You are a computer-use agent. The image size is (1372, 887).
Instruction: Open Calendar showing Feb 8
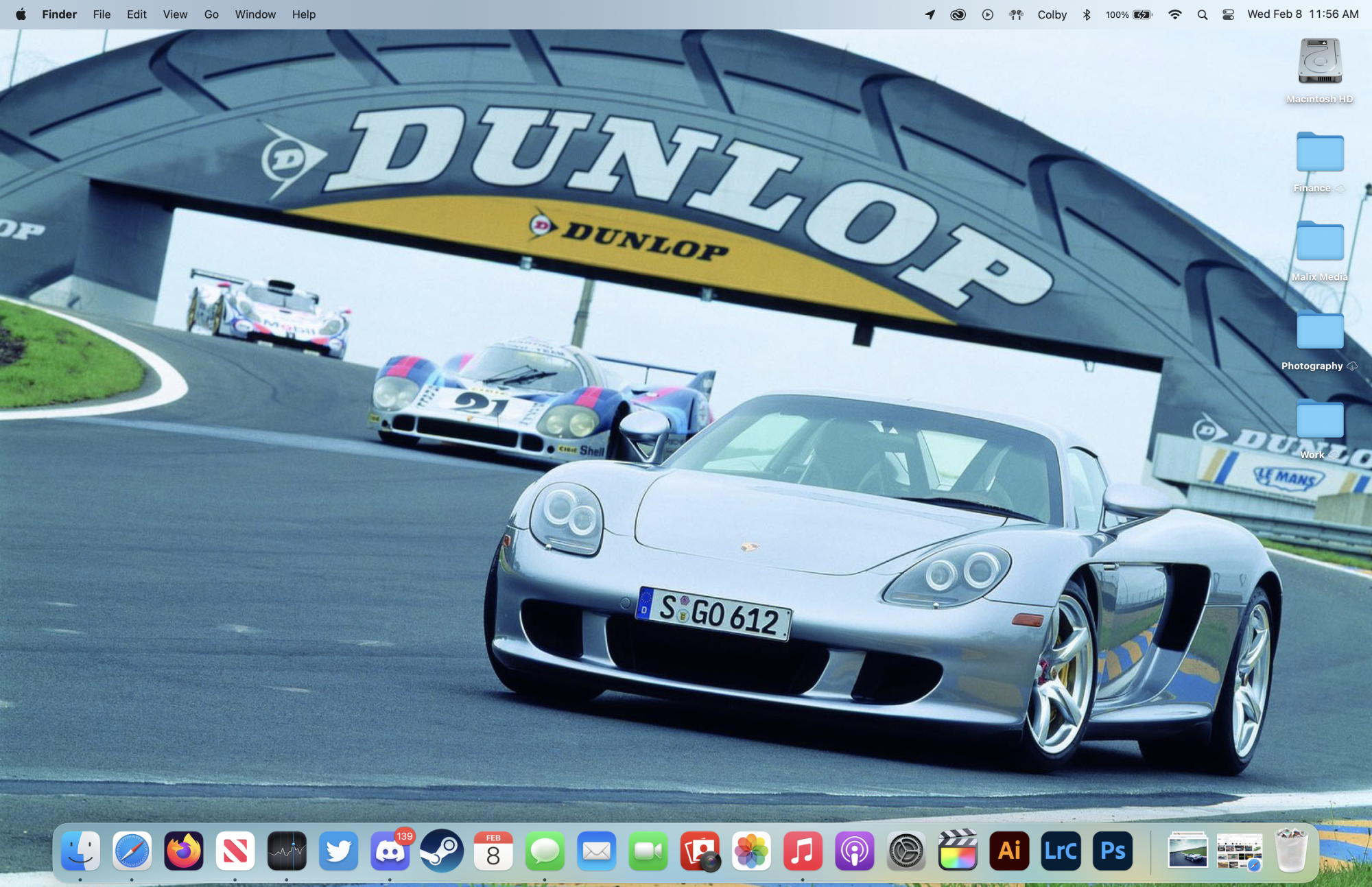coord(493,851)
